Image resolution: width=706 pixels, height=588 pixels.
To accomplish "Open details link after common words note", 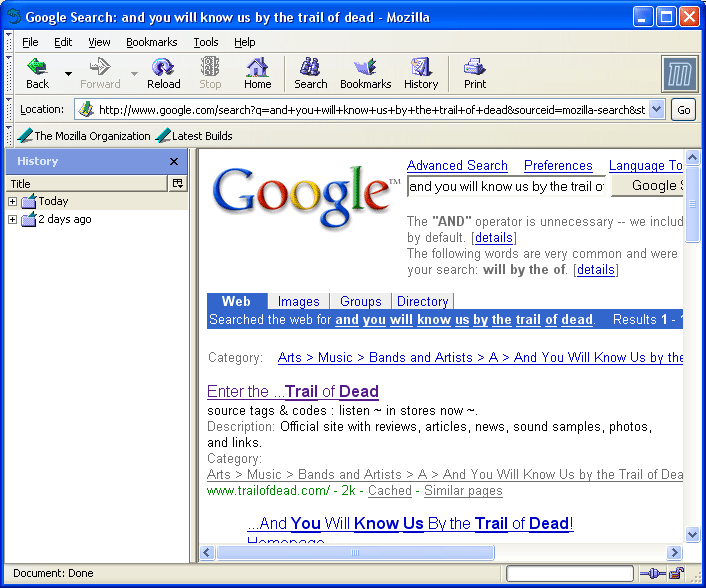I will pyautogui.click(x=596, y=269).
